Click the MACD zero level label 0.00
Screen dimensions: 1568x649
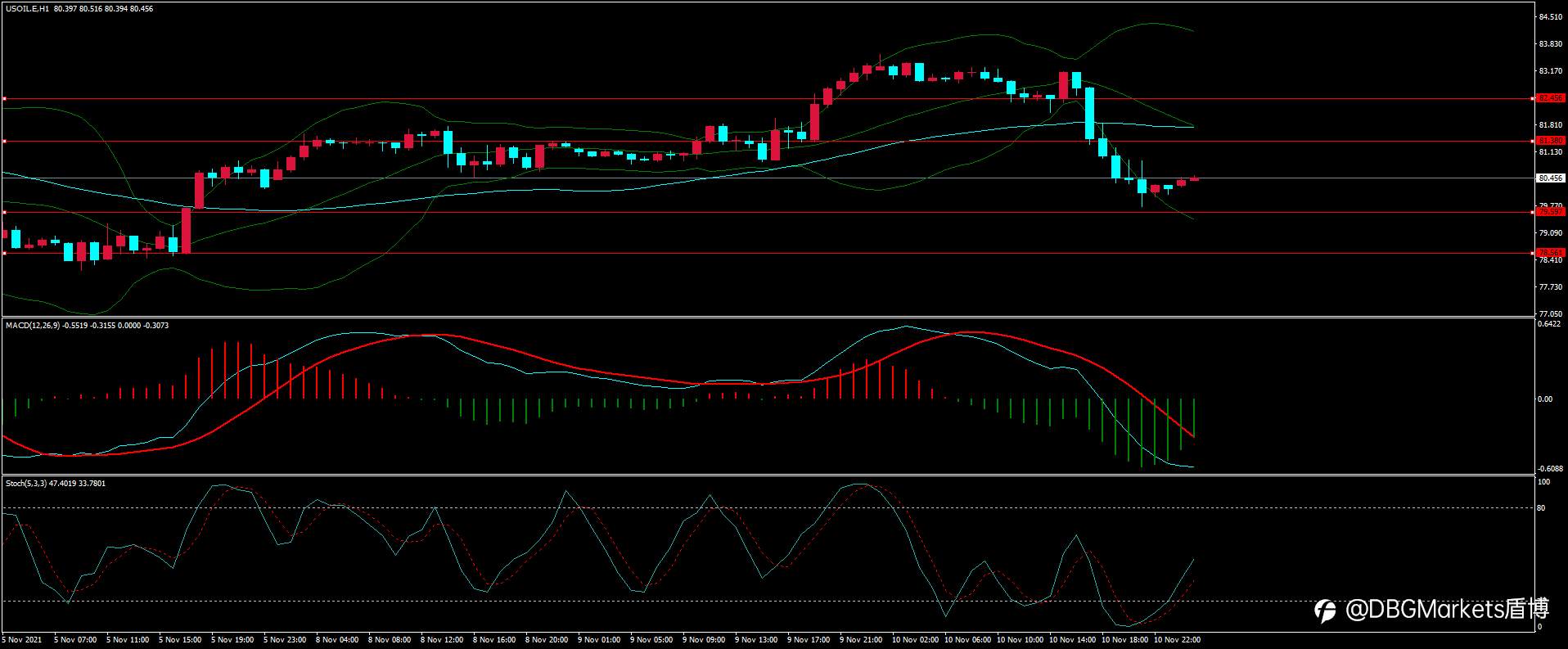1545,399
